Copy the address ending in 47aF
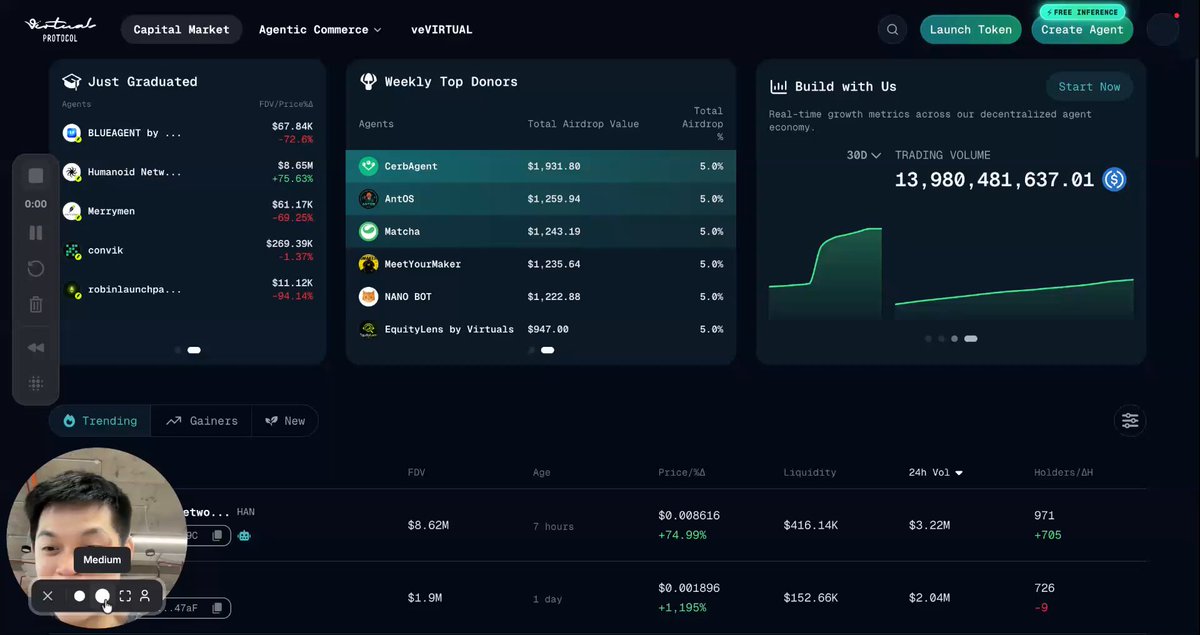1200x635 pixels. click(x=217, y=608)
